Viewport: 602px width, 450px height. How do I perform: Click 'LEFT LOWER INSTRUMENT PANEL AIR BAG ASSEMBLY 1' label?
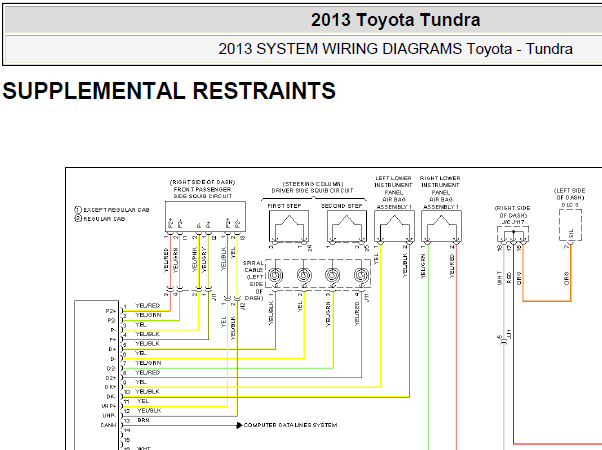pyautogui.click(x=394, y=192)
